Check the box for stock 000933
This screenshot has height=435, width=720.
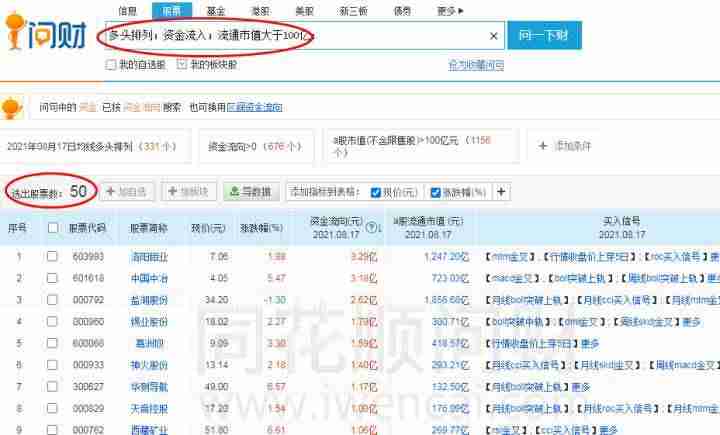[52, 365]
